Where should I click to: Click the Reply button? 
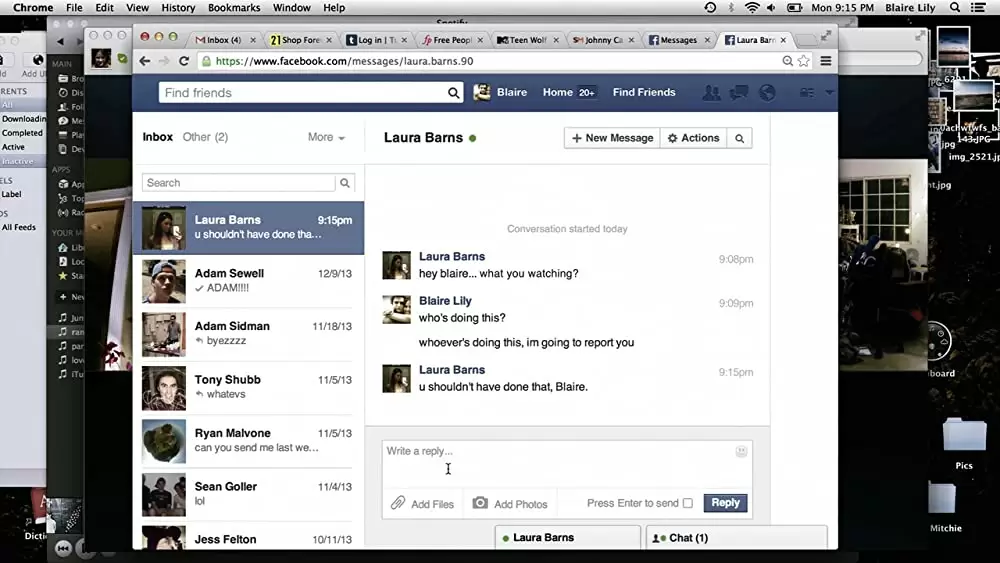pyautogui.click(x=725, y=503)
